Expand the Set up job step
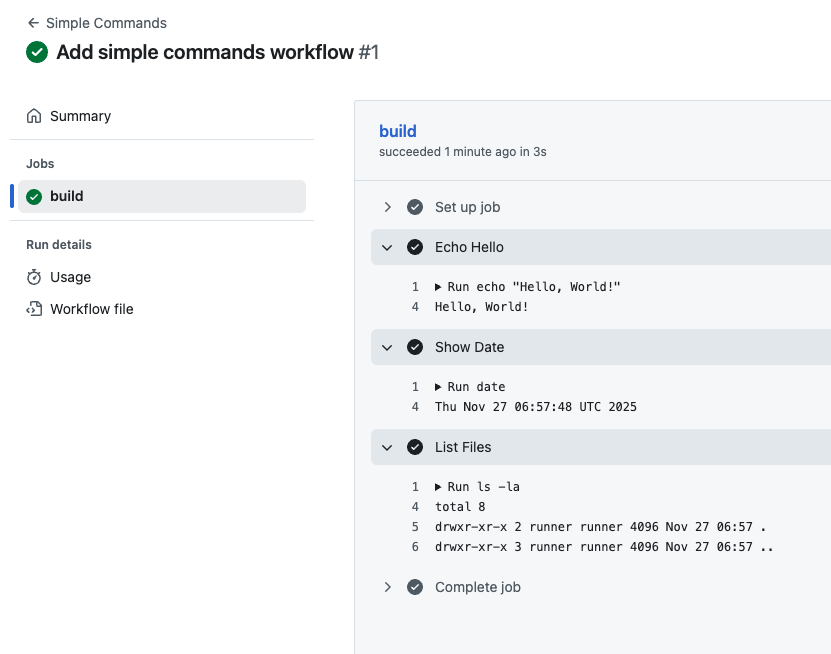Screen dimensions: 831x654 (388, 207)
